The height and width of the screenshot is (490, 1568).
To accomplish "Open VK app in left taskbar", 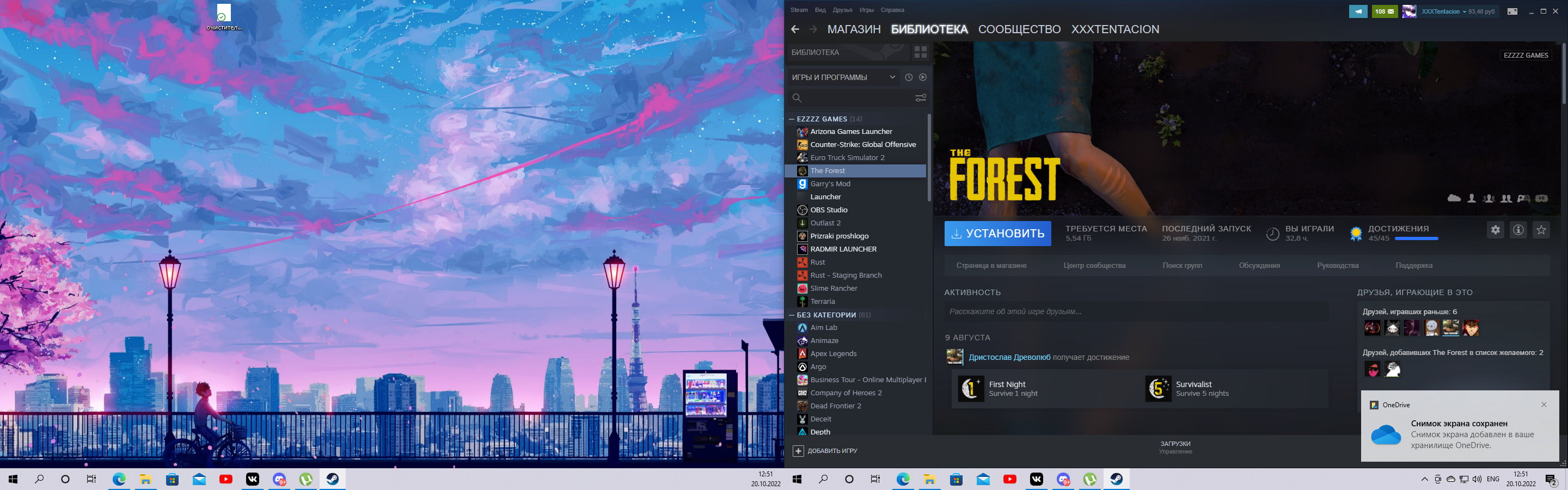I will click(x=253, y=479).
